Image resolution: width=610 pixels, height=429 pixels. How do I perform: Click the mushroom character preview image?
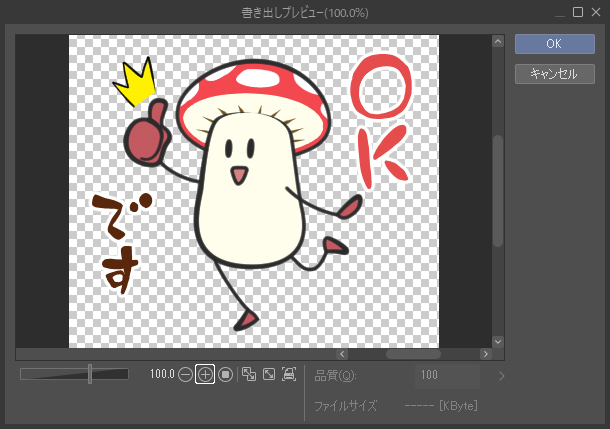pos(254,191)
